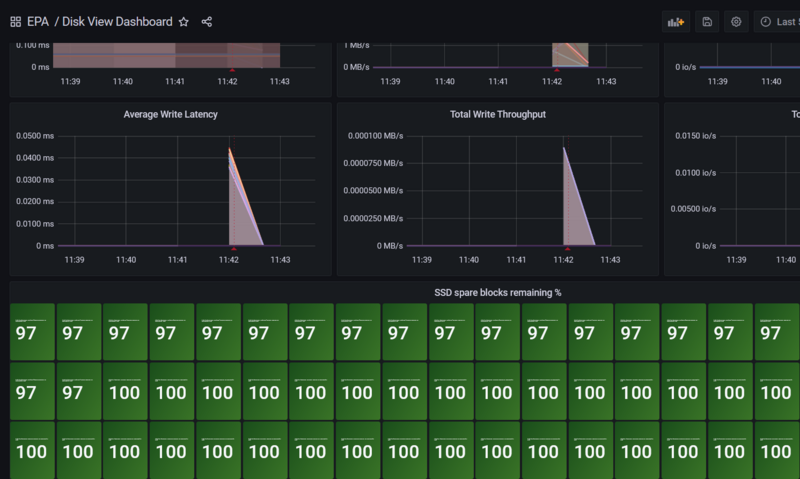Open the EPA folder breadcrumb link

coord(38,22)
